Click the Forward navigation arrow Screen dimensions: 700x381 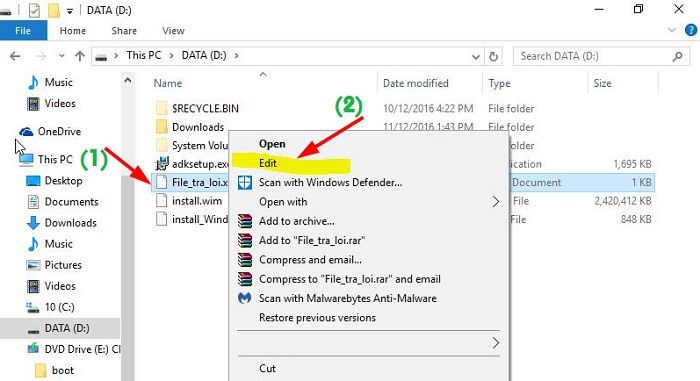(41, 56)
